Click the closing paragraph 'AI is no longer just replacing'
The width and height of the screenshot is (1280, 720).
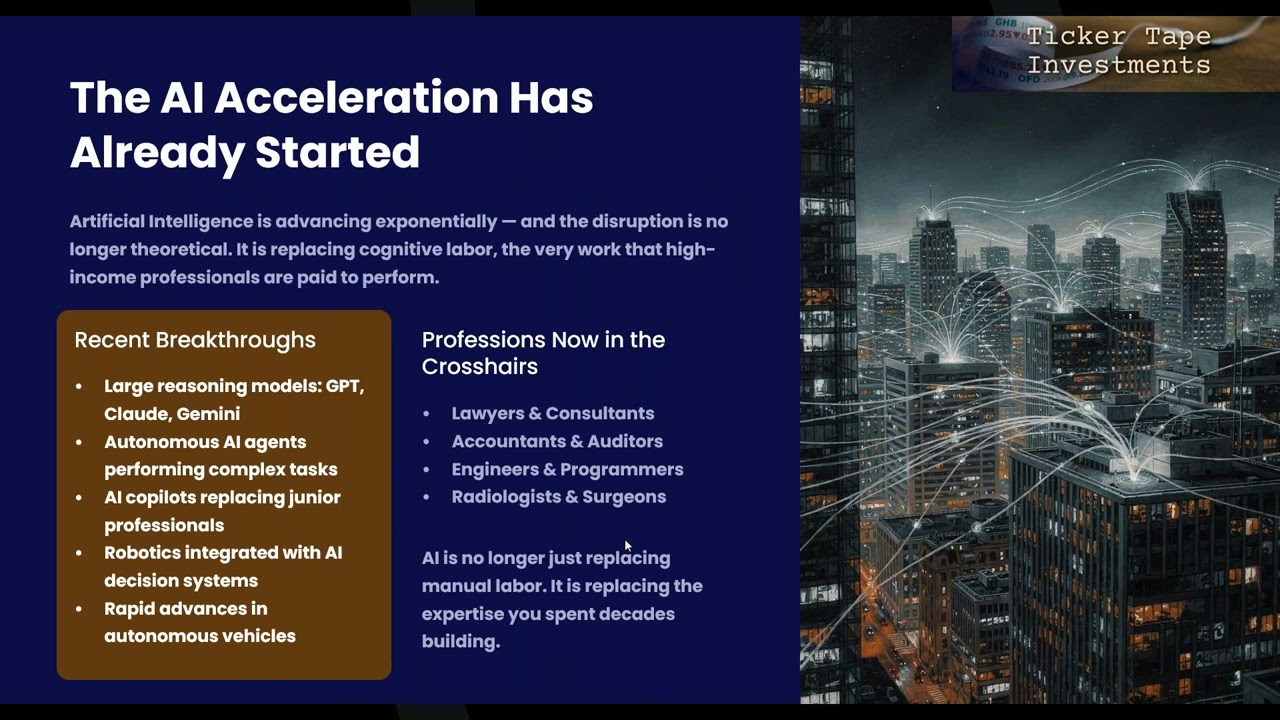[562, 600]
